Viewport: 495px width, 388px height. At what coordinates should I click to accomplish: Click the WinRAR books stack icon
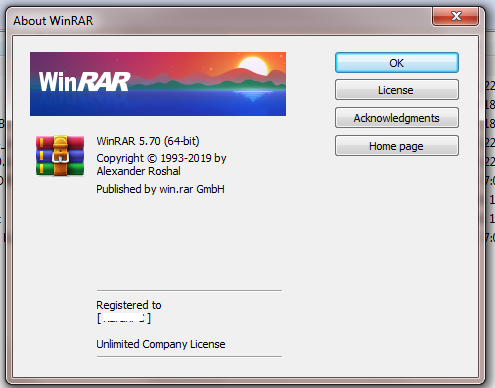pyautogui.click(x=60, y=155)
